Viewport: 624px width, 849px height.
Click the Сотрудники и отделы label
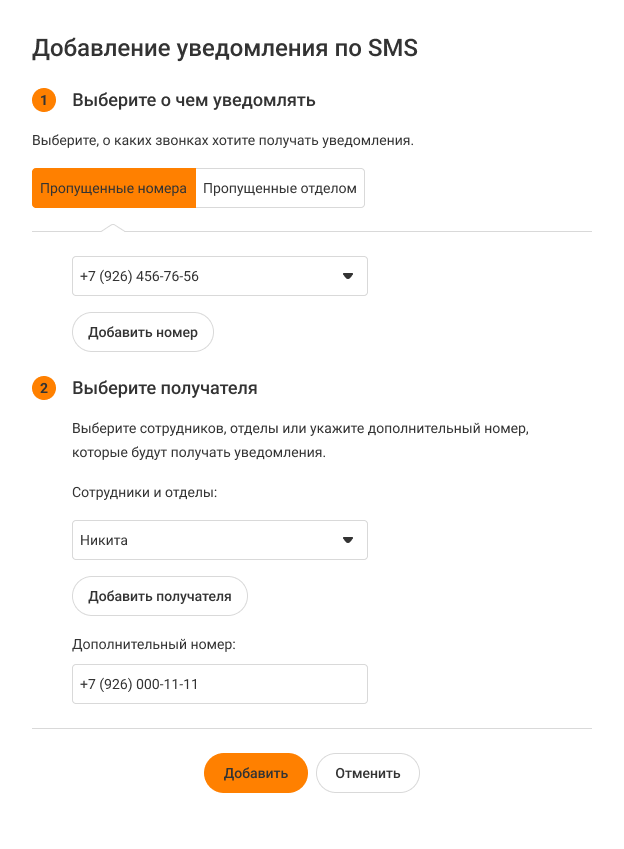pyautogui.click(x=145, y=493)
